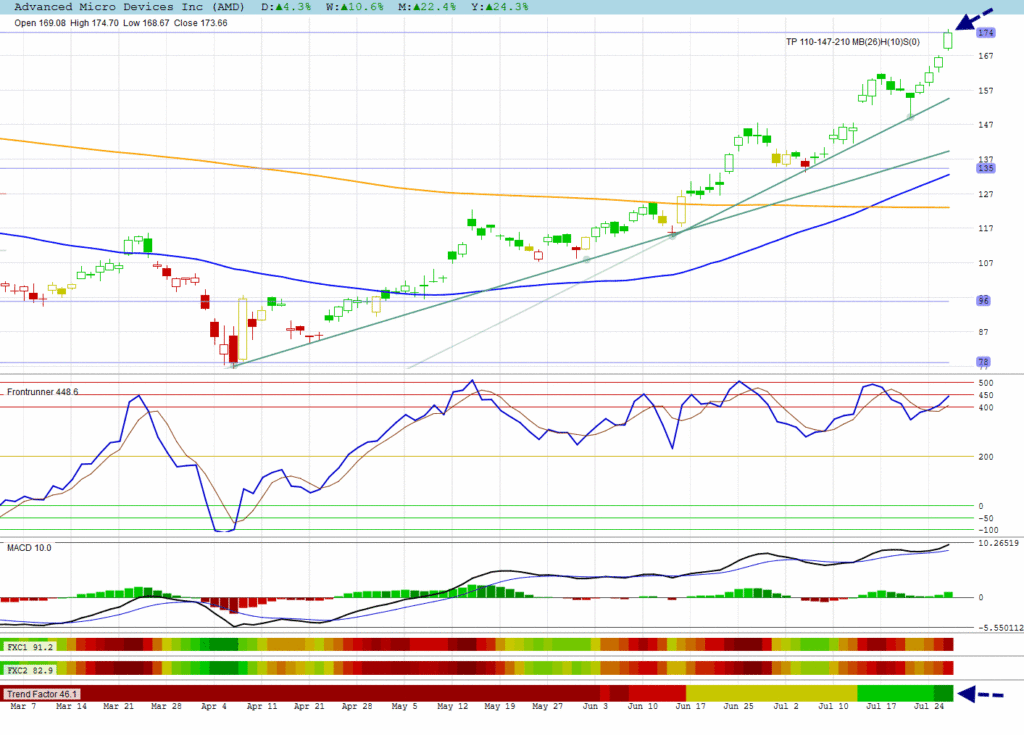Click the latest candle near 174
This screenshot has width=1024, height=735.
pos(948,40)
